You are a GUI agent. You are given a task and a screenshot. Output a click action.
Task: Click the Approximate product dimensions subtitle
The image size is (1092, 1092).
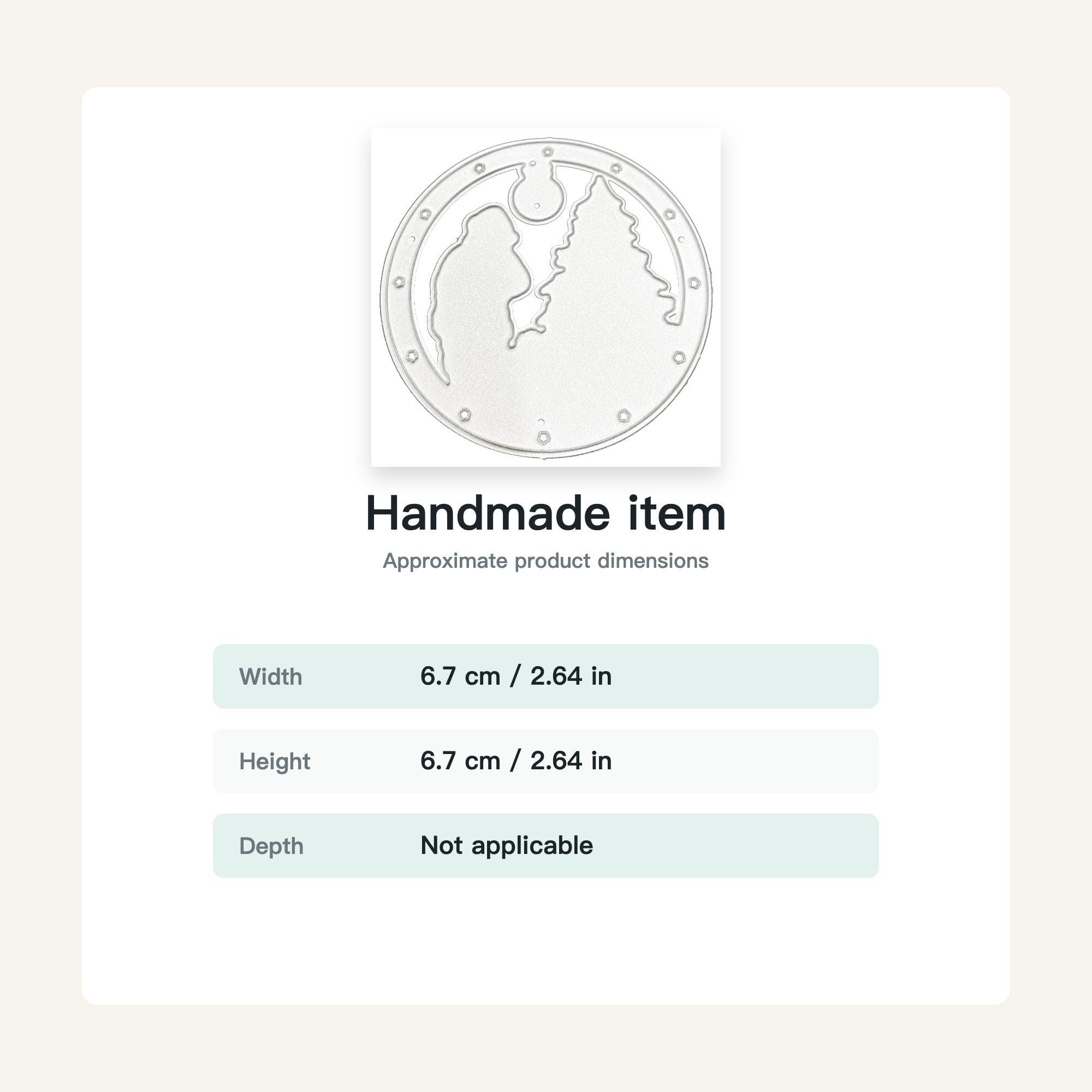point(545,561)
